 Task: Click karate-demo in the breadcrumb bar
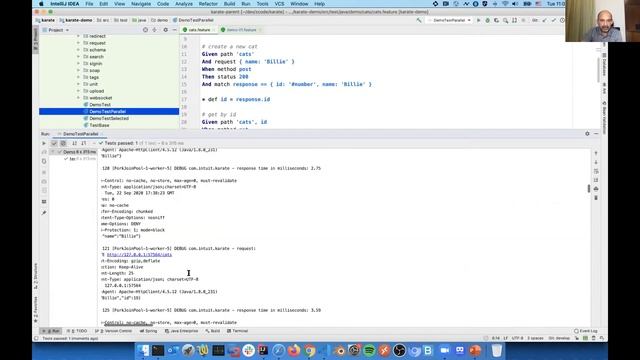(x=76, y=20)
